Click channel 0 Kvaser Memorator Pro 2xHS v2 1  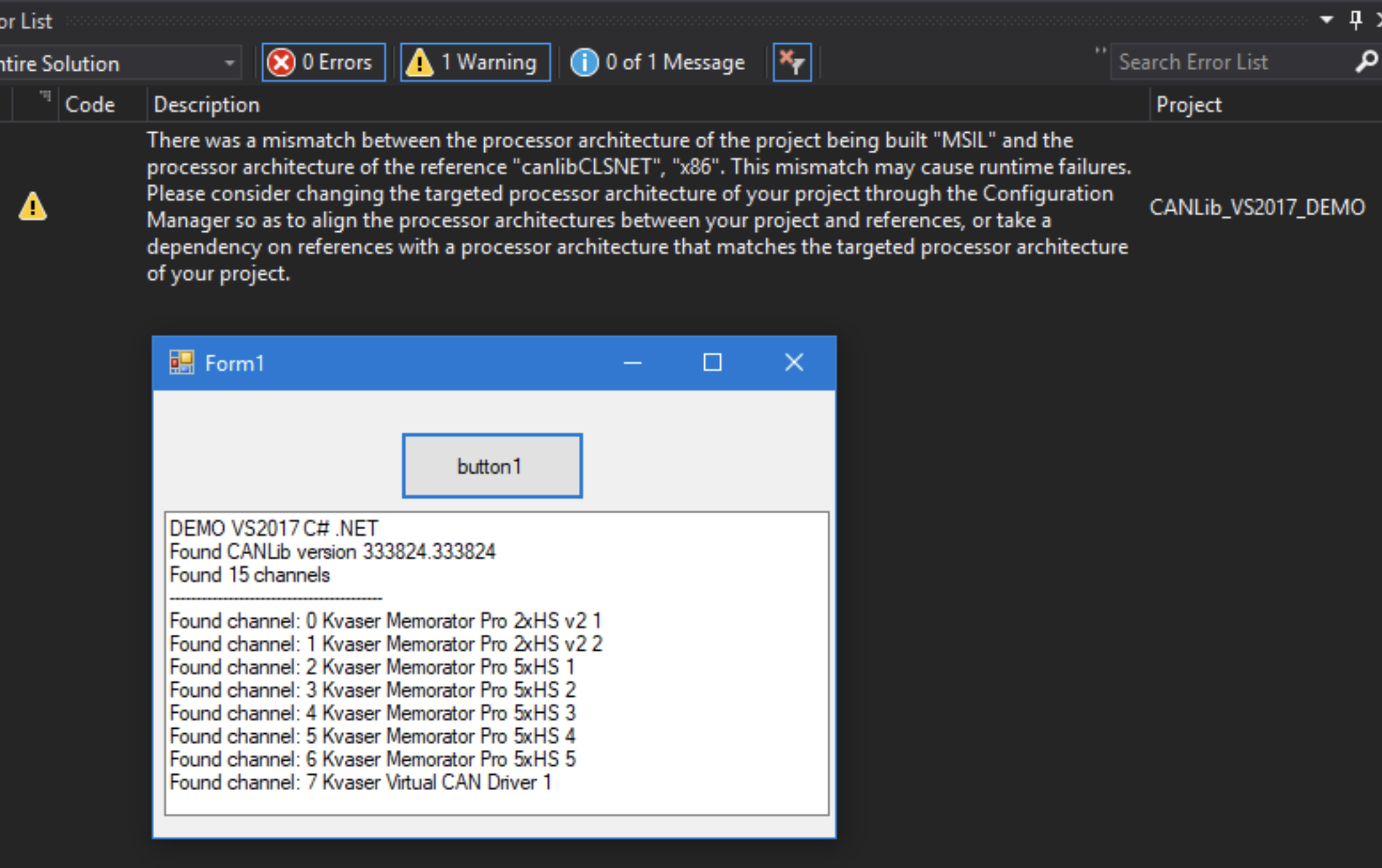click(386, 621)
